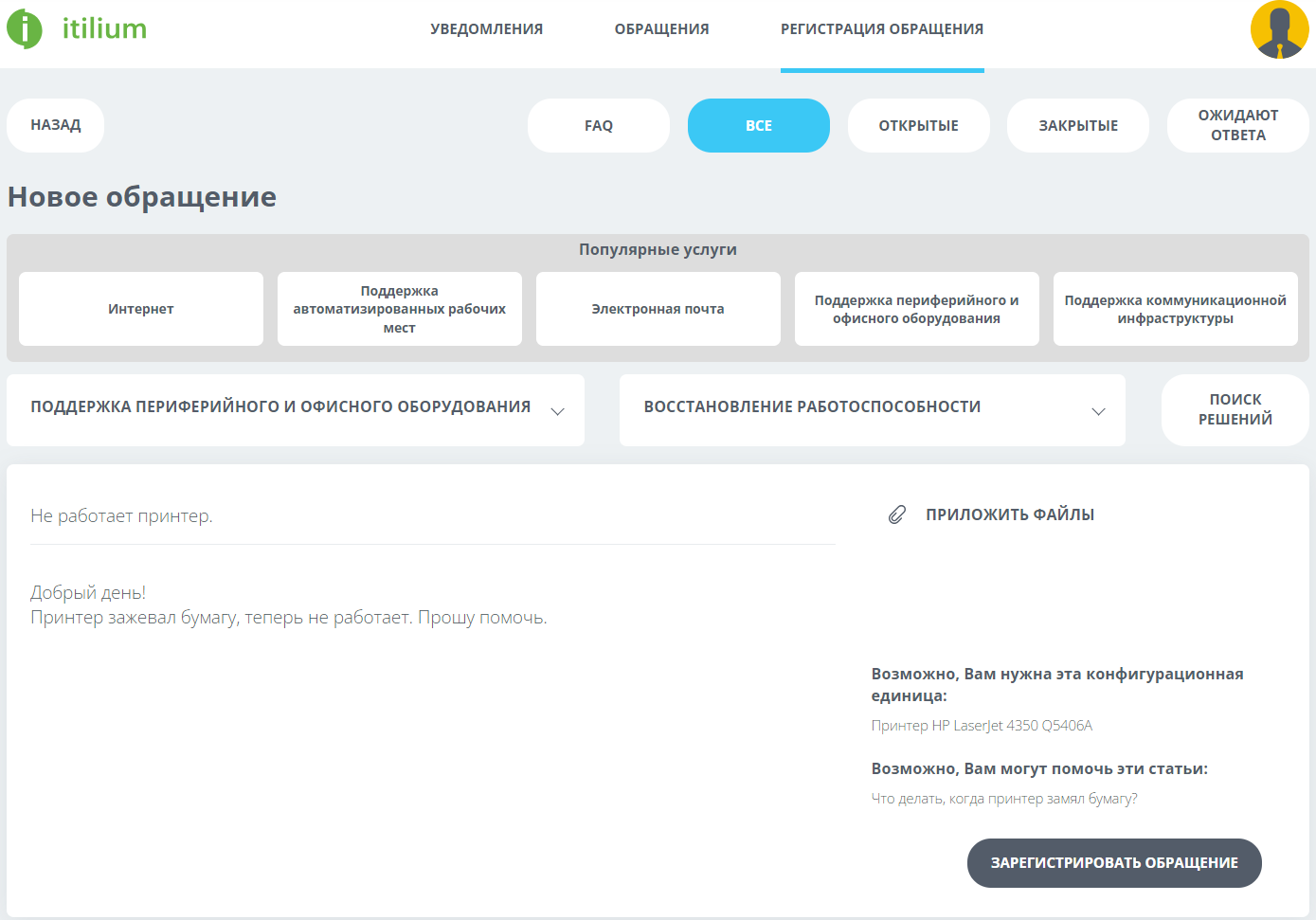The width and height of the screenshot is (1316, 920).
Task: Click the paperclip attach icon
Action: coord(897,514)
